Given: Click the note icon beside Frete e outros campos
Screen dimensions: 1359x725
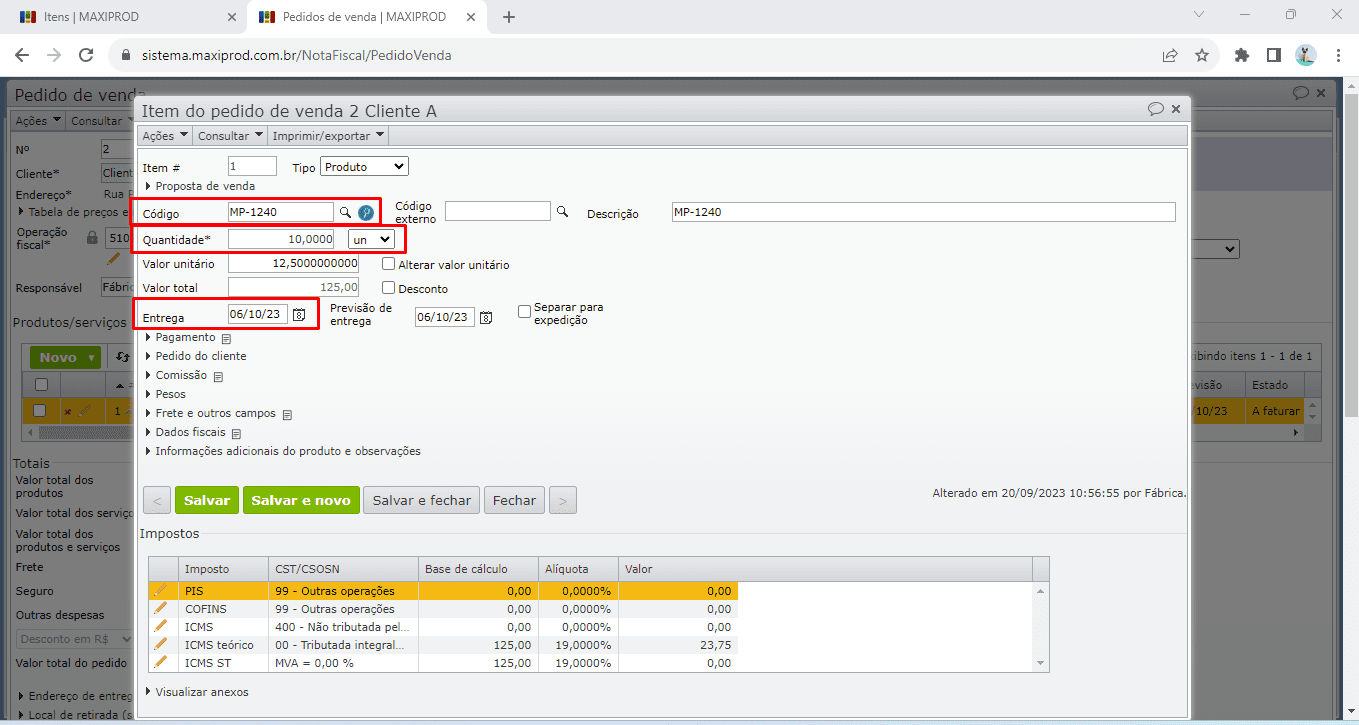Looking at the screenshot, I should pos(287,415).
